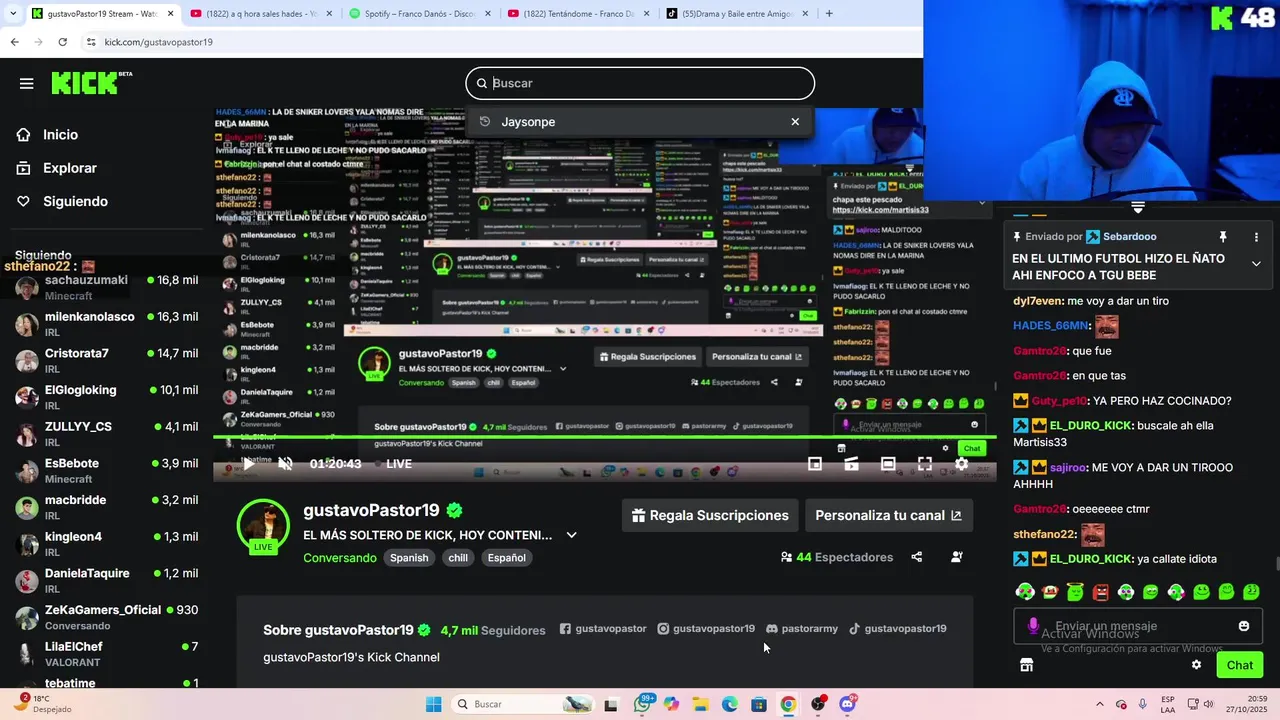Click the chat shop icon

coord(1026,665)
